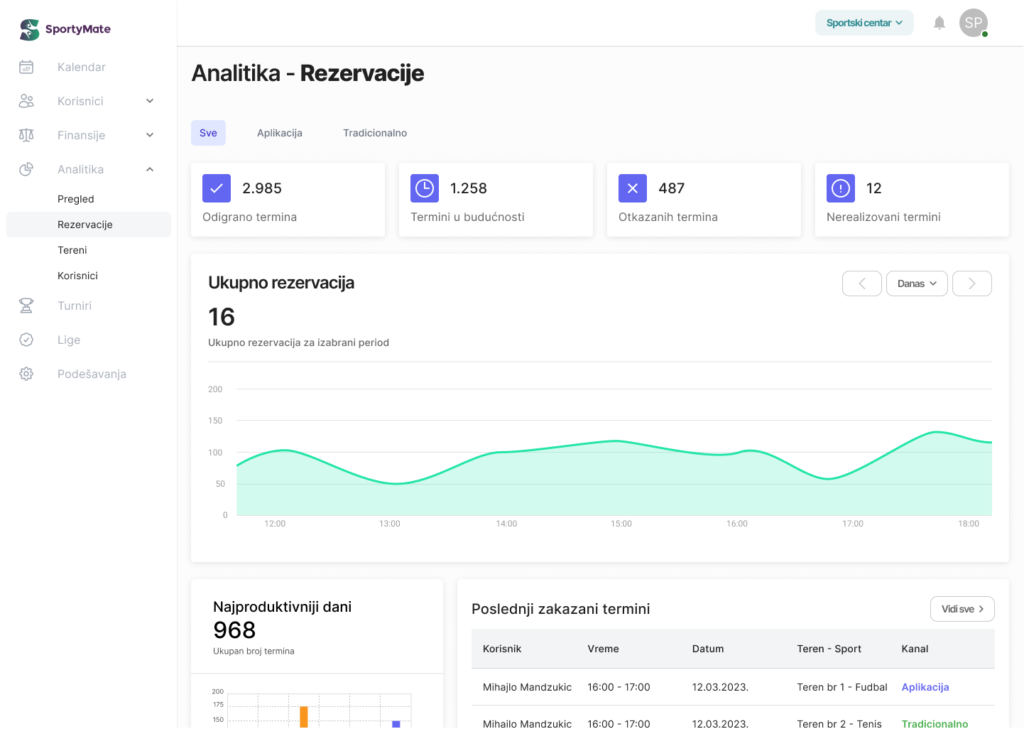The height and width of the screenshot is (729, 1024).
Task: Open Tereni under Analitika
Action: [72, 250]
